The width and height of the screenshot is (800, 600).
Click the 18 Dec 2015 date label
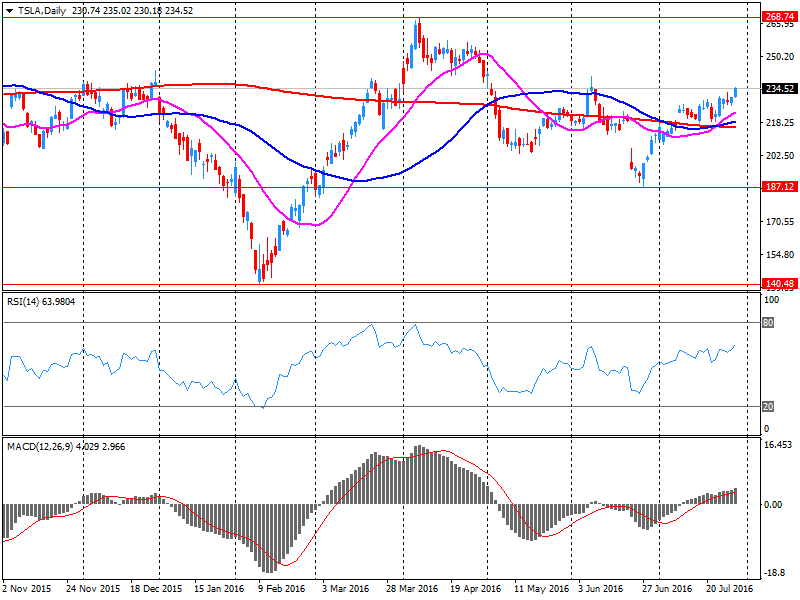coord(156,589)
